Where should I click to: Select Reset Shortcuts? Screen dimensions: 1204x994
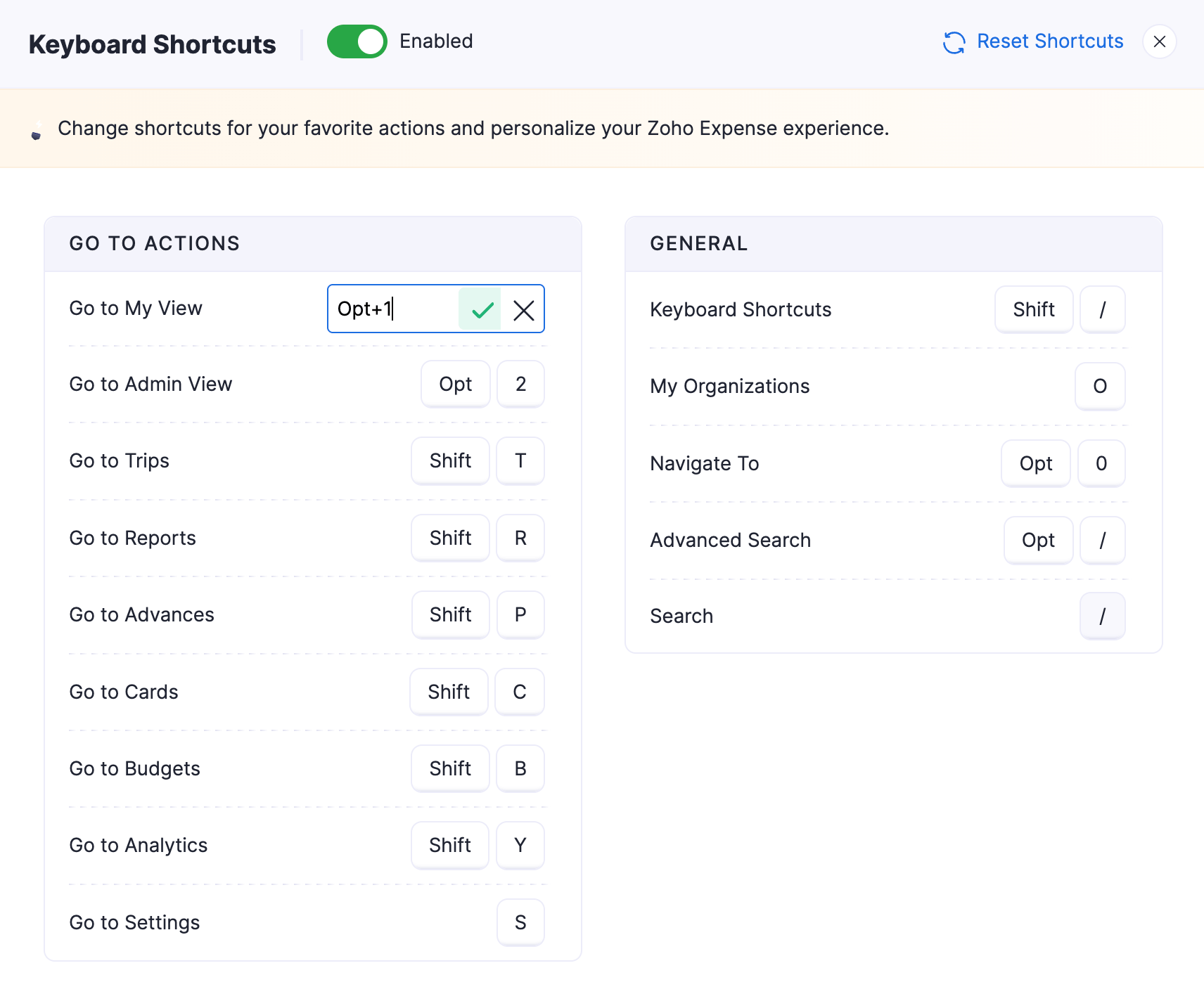(1051, 41)
